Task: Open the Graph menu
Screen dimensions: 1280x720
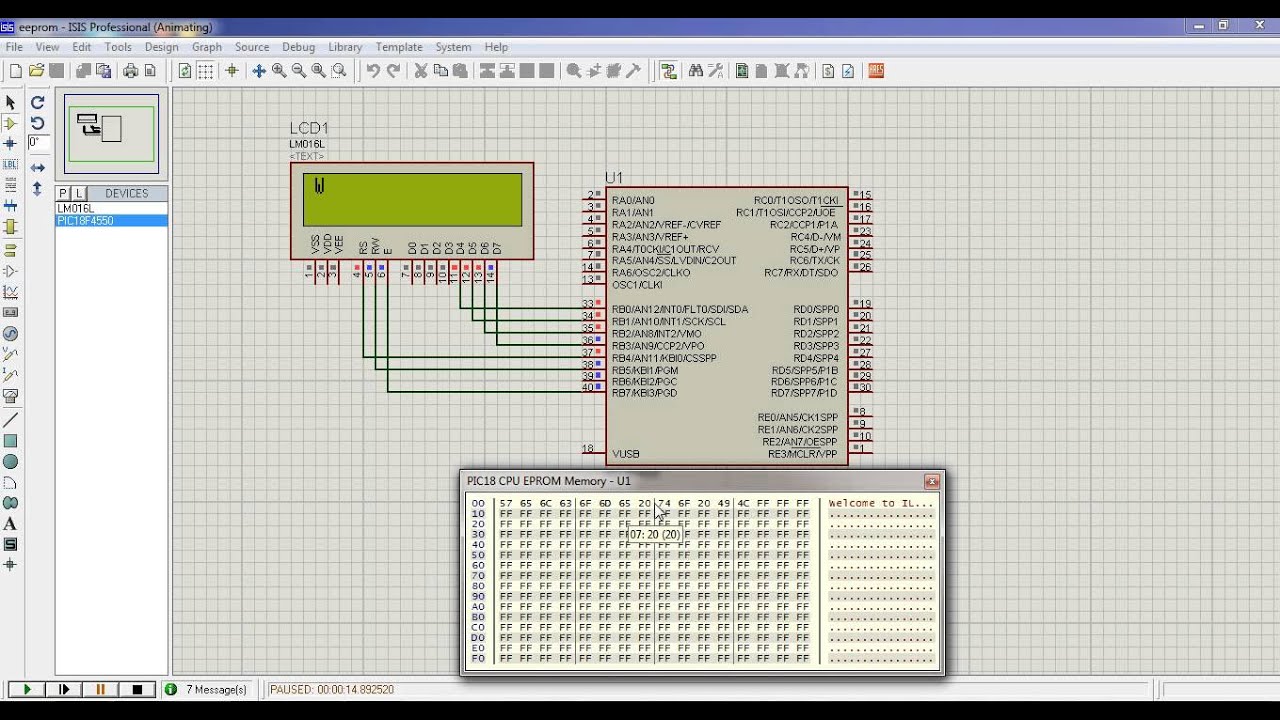Action: click(207, 47)
